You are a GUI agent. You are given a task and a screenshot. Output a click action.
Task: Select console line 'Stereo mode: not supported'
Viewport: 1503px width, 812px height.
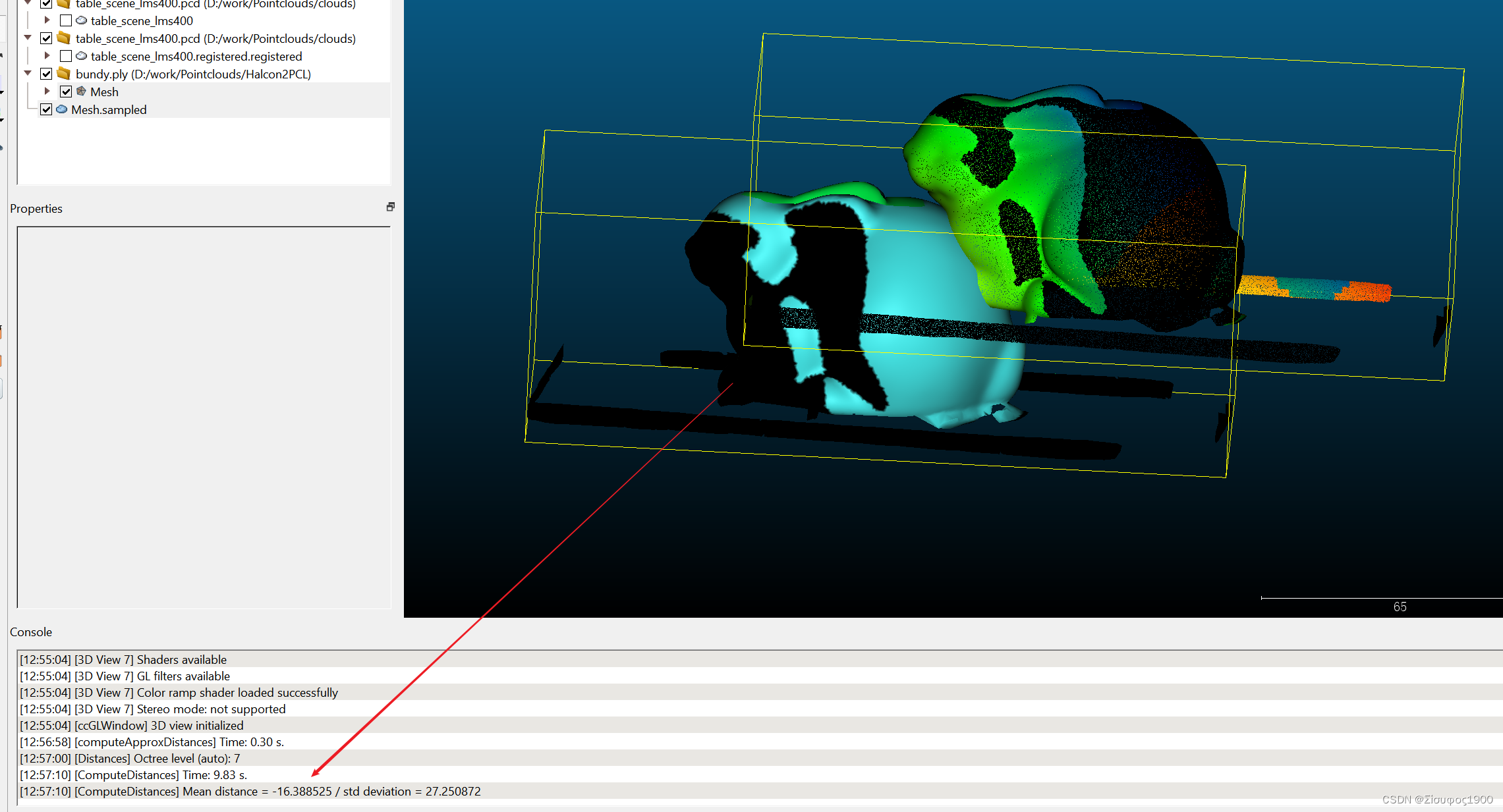click(761, 709)
